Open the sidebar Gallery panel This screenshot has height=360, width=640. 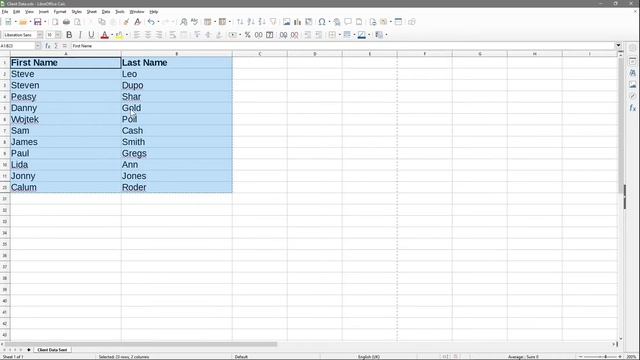(632, 84)
